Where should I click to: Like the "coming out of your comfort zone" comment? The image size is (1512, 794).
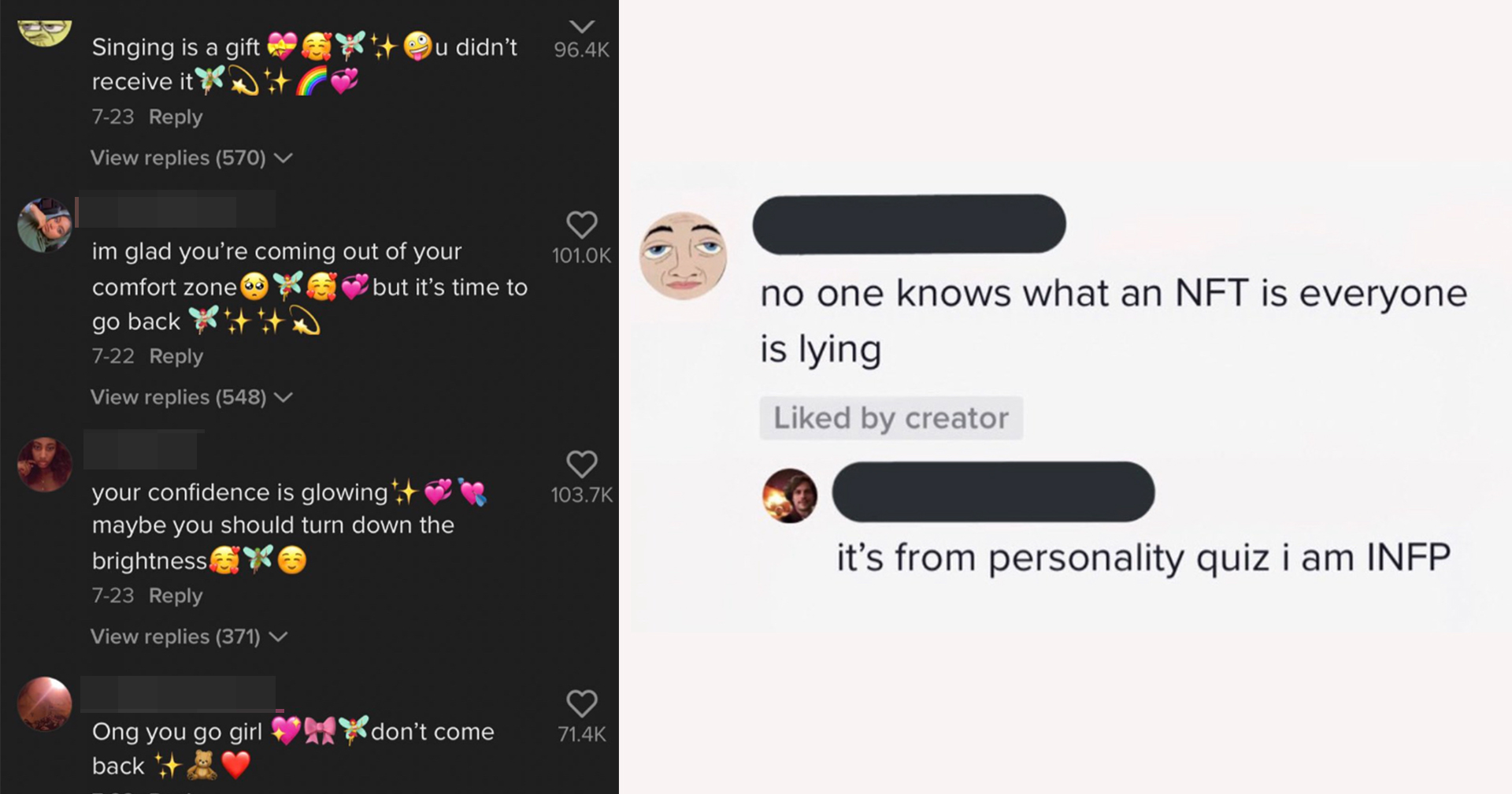tap(581, 225)
